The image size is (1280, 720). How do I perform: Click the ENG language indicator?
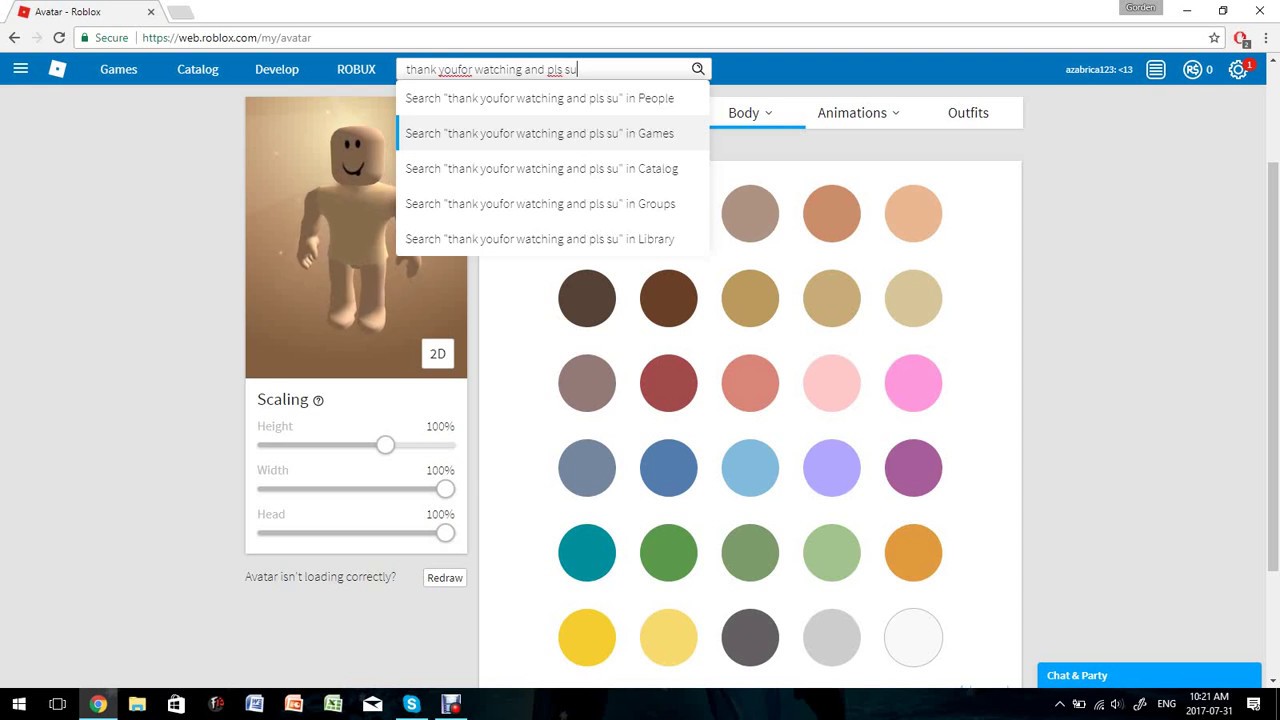1166,704
